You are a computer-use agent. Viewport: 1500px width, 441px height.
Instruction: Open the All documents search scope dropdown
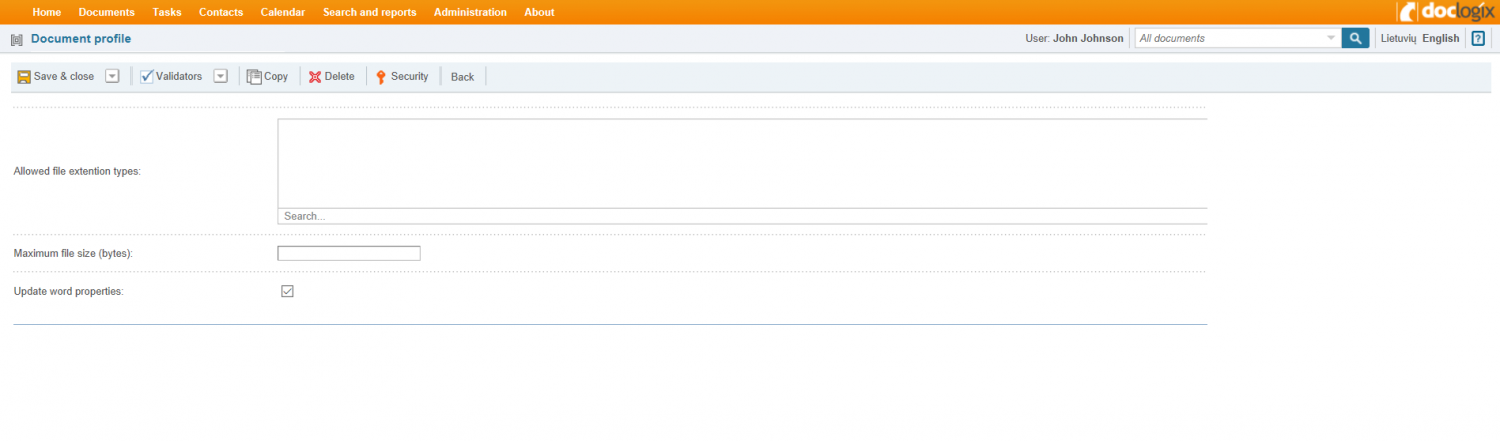click(x=1330, y=39)
